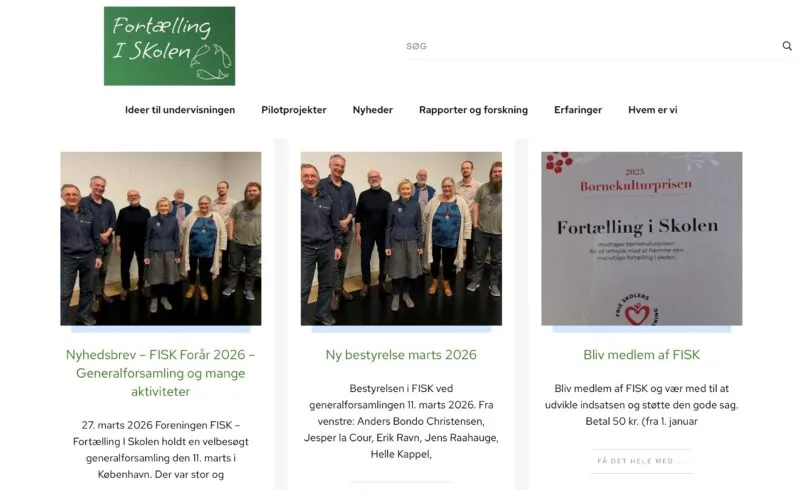
Task: Open the Nyhedsbrev FISK Forår 2026 headline
Action: [x=161, y=373]
